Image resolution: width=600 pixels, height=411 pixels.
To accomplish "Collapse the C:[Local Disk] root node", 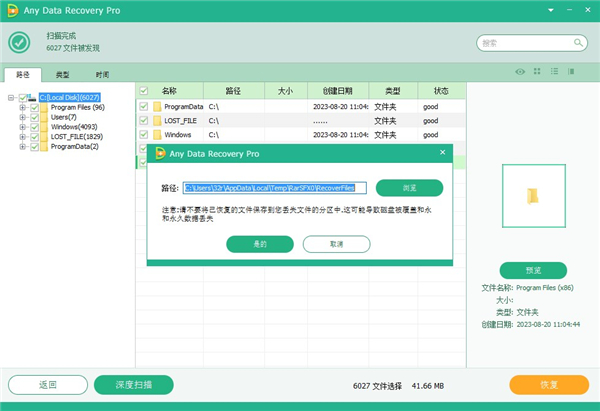I will (10, 98).
